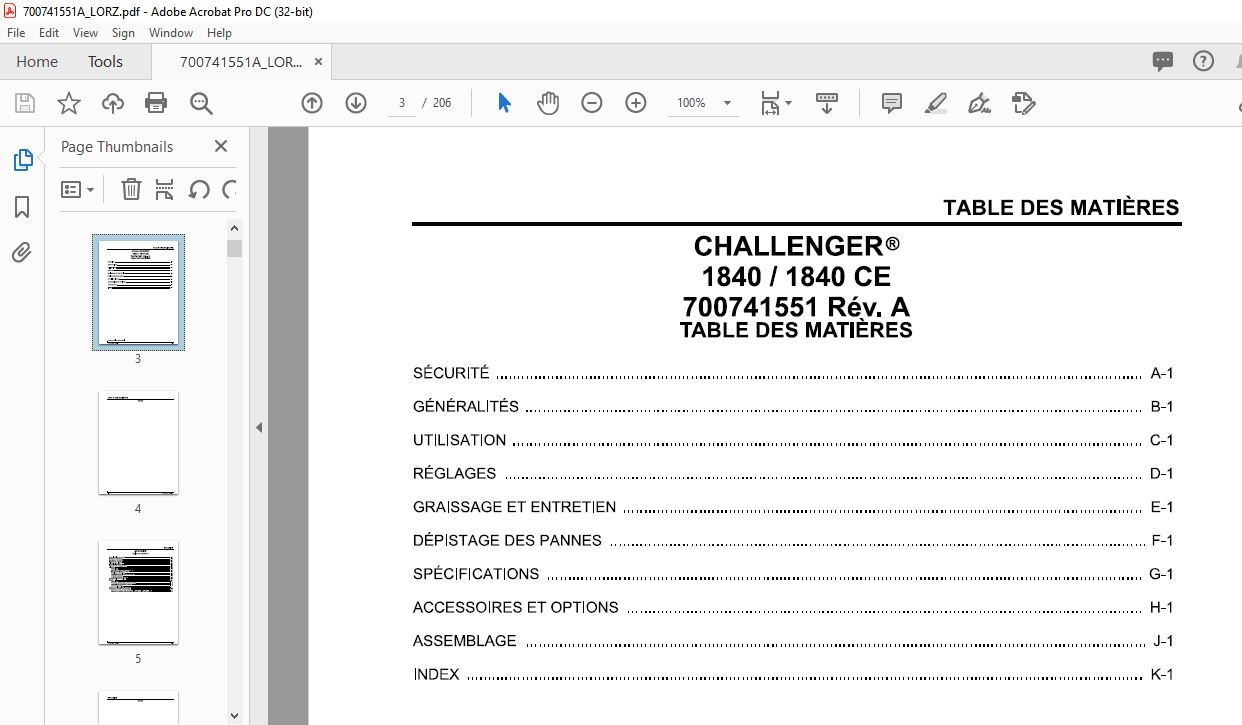Click the GRAISSAGE ET ENTRETIEN entry
Screen dimensions: 1242x725
(x=793, y=507)
